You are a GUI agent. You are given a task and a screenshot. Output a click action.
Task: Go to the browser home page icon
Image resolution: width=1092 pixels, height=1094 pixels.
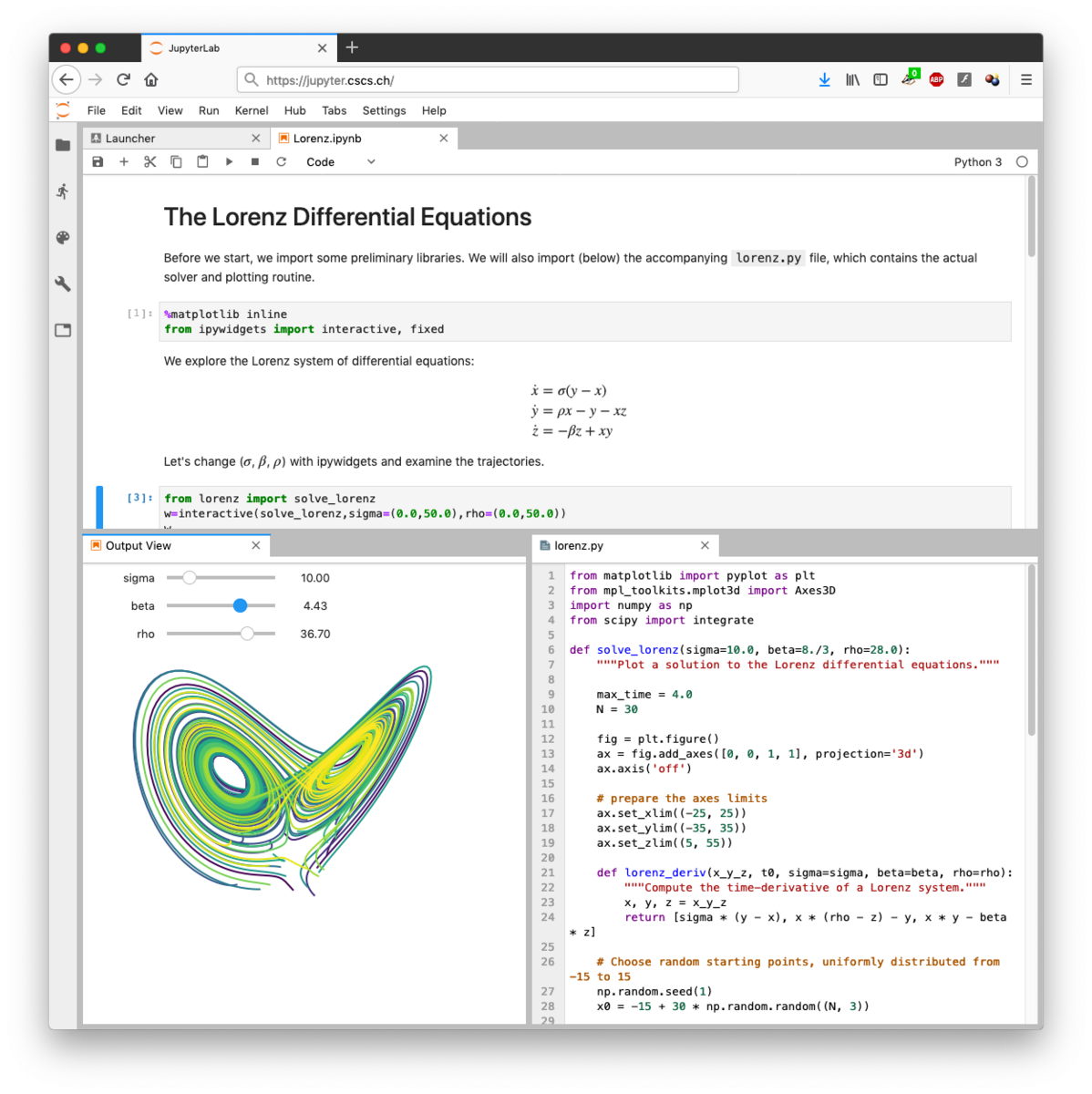(151, 80)
